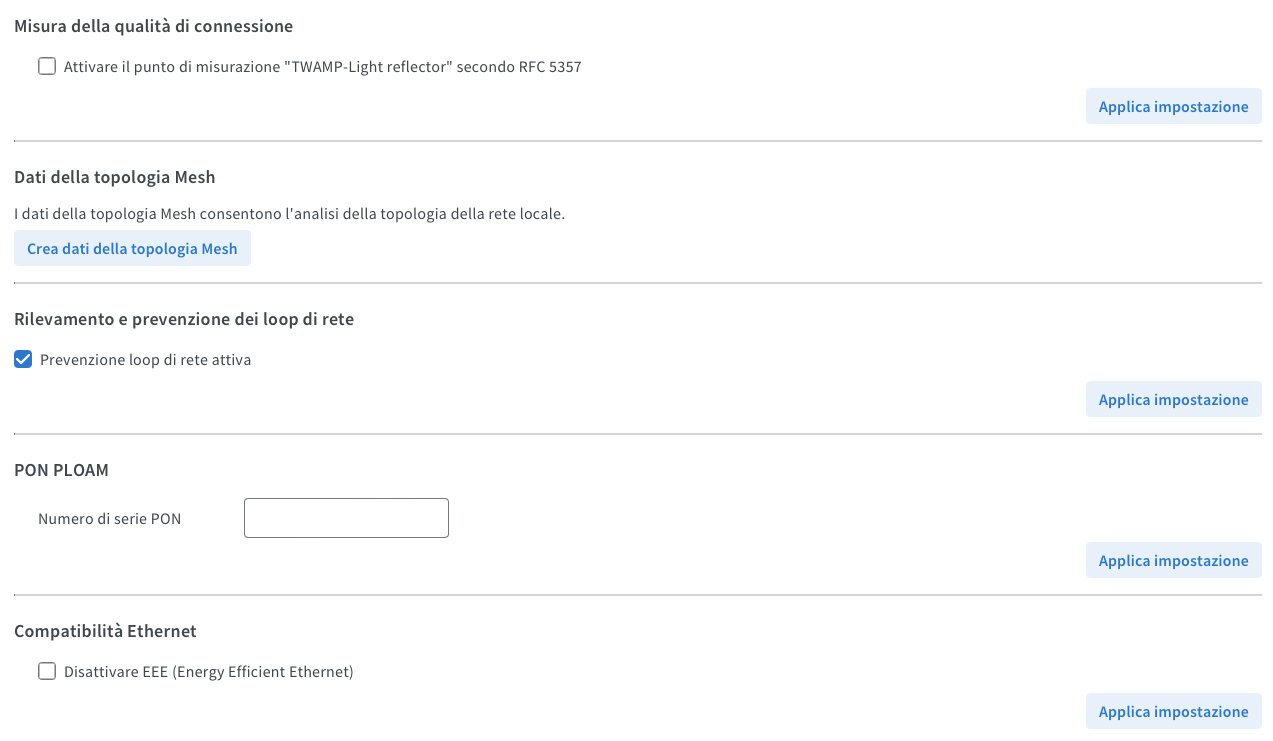Viewport: 1273px width, 741px height.
Task: Click the PON PLOAM section heading
Action: pos(61,469)
